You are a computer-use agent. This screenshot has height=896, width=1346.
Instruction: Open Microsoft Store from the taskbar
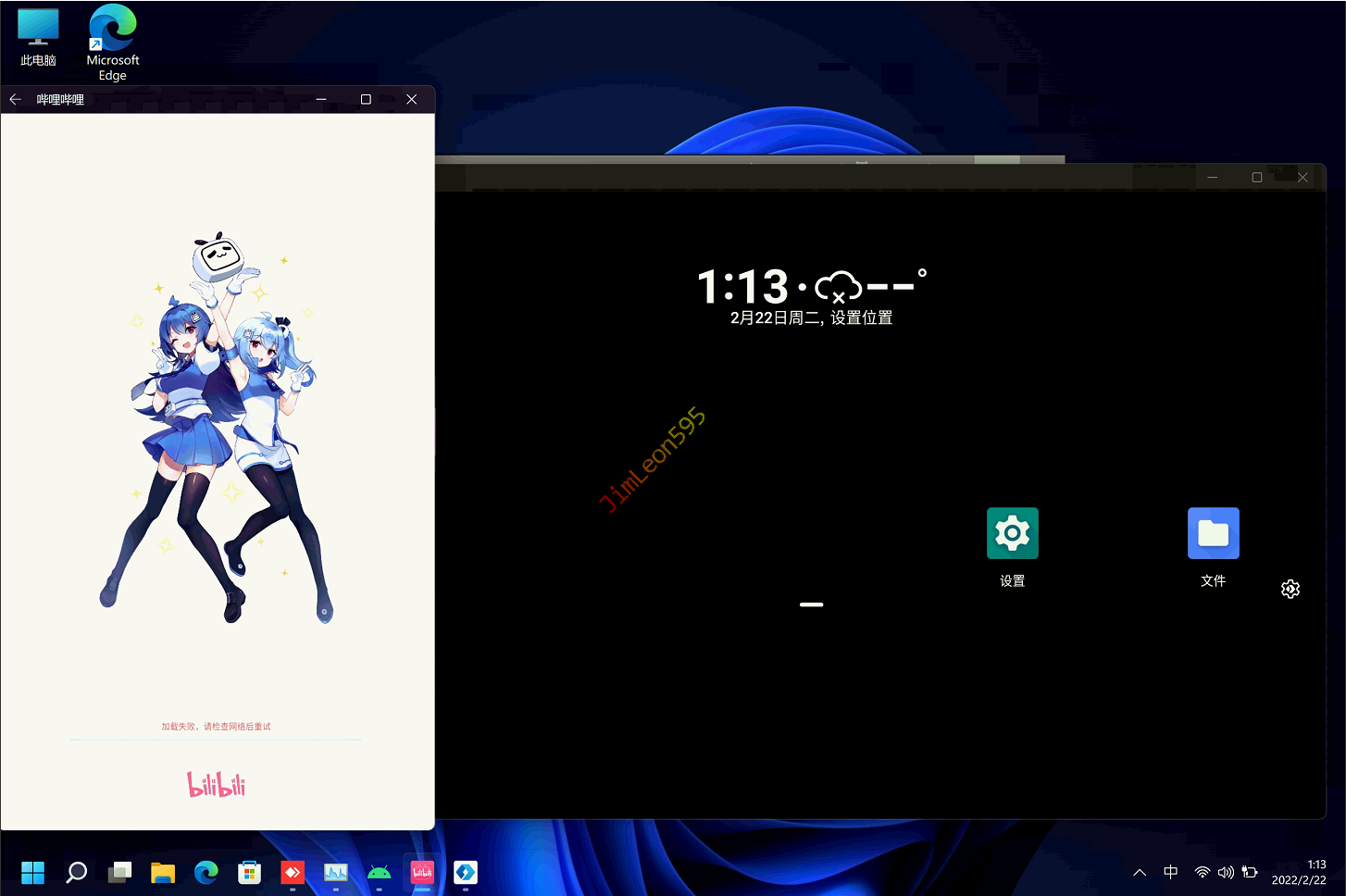tap(249, 872)
